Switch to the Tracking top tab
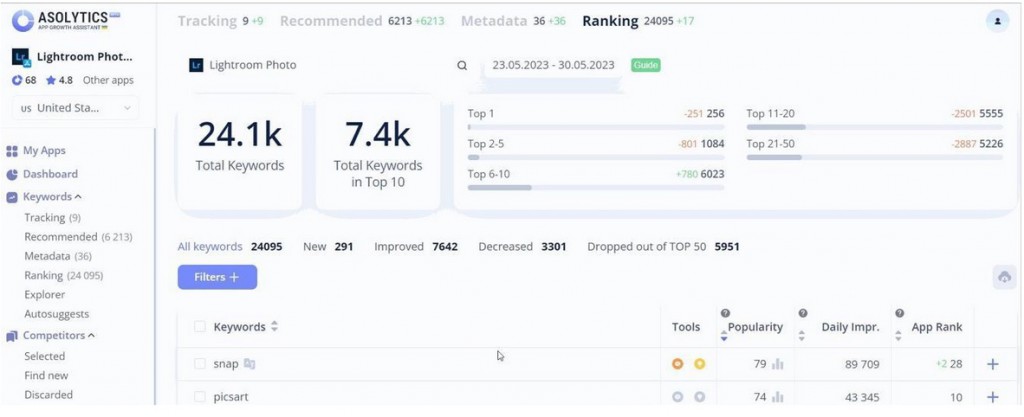This screenshot has width=1024, height=417. (220, 21)
